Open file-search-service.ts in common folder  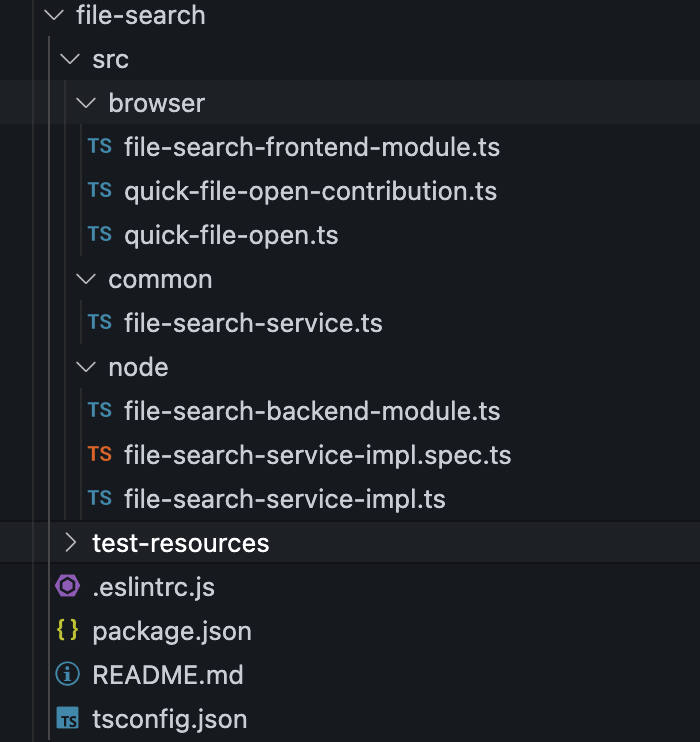(x=253, y=323)
